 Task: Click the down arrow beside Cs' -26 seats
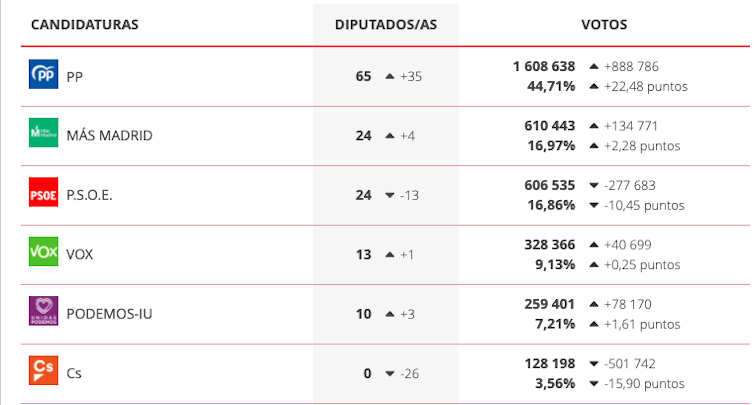coord(390,373)
